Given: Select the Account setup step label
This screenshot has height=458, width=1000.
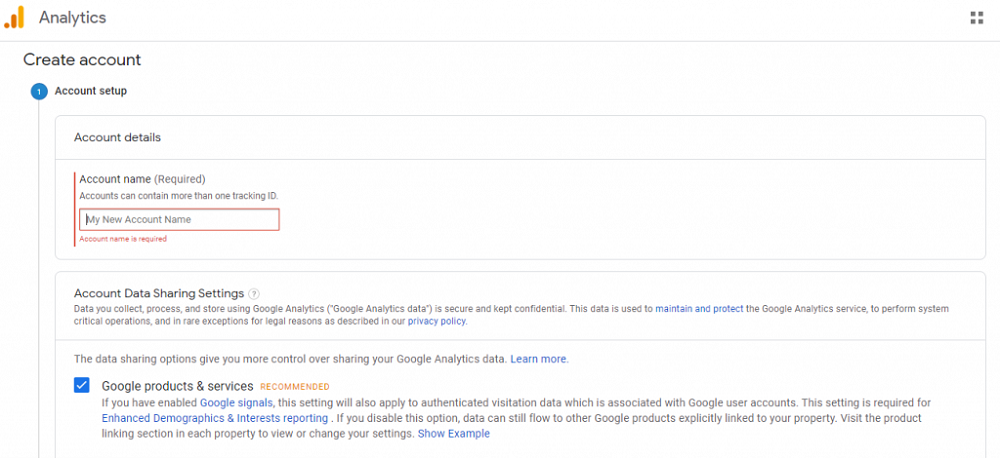Looking at the screenshot, I should (90, 91).
